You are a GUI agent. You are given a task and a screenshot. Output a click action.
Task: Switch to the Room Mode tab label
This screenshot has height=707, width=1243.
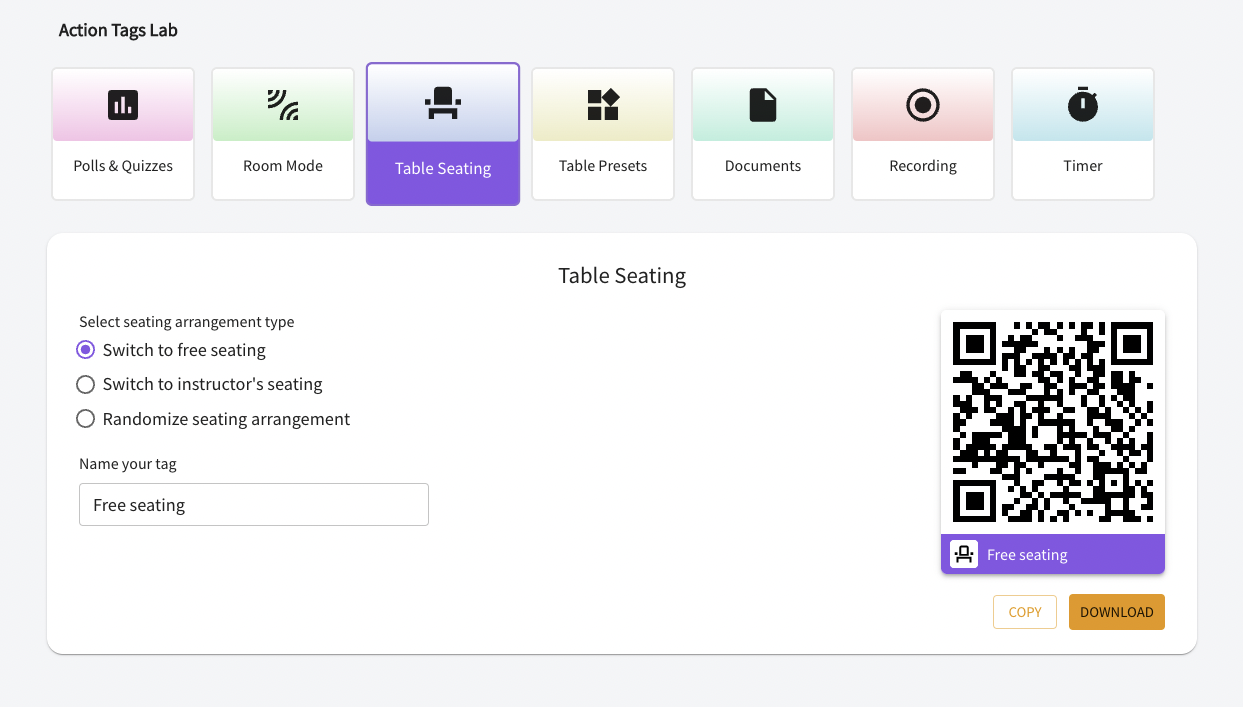click(283, 166)
